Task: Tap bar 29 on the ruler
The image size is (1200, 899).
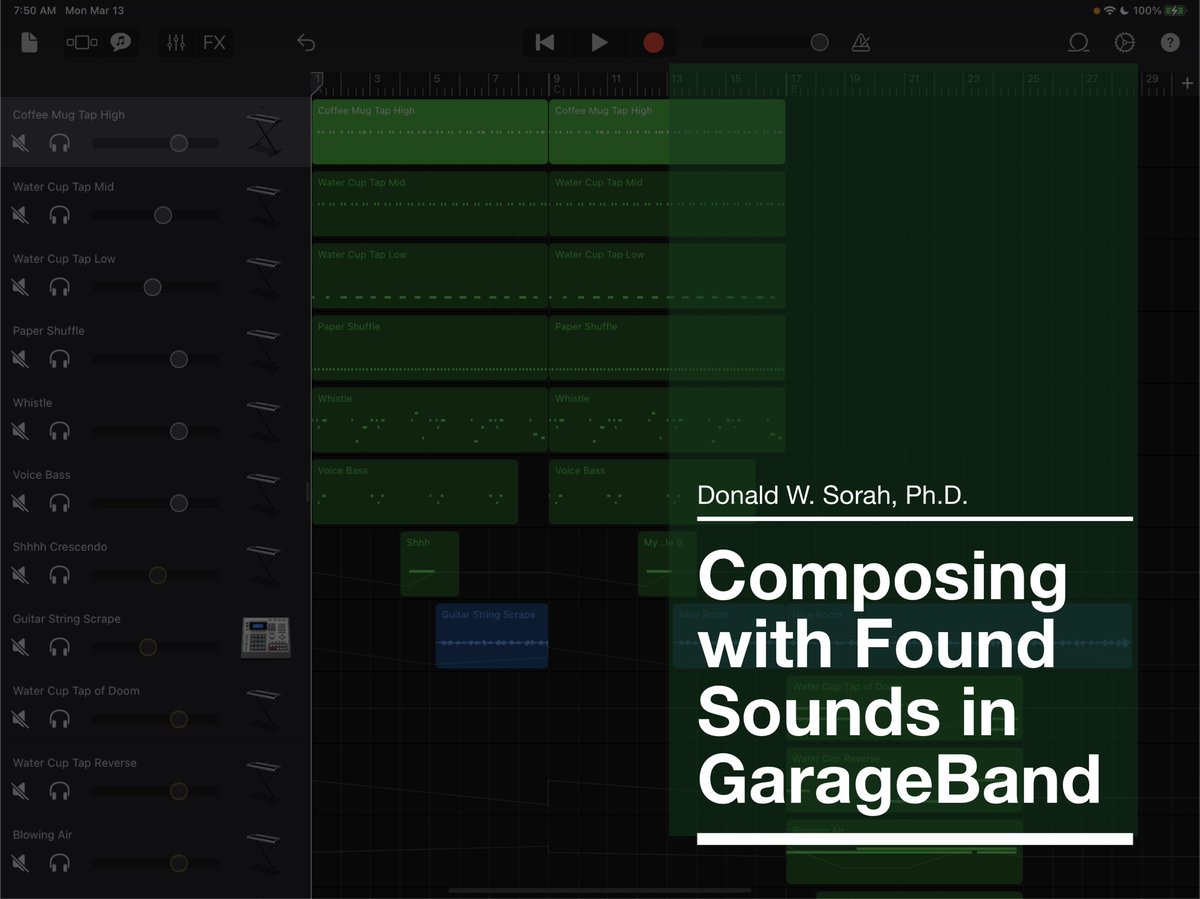Action: tap(1152, 79)
